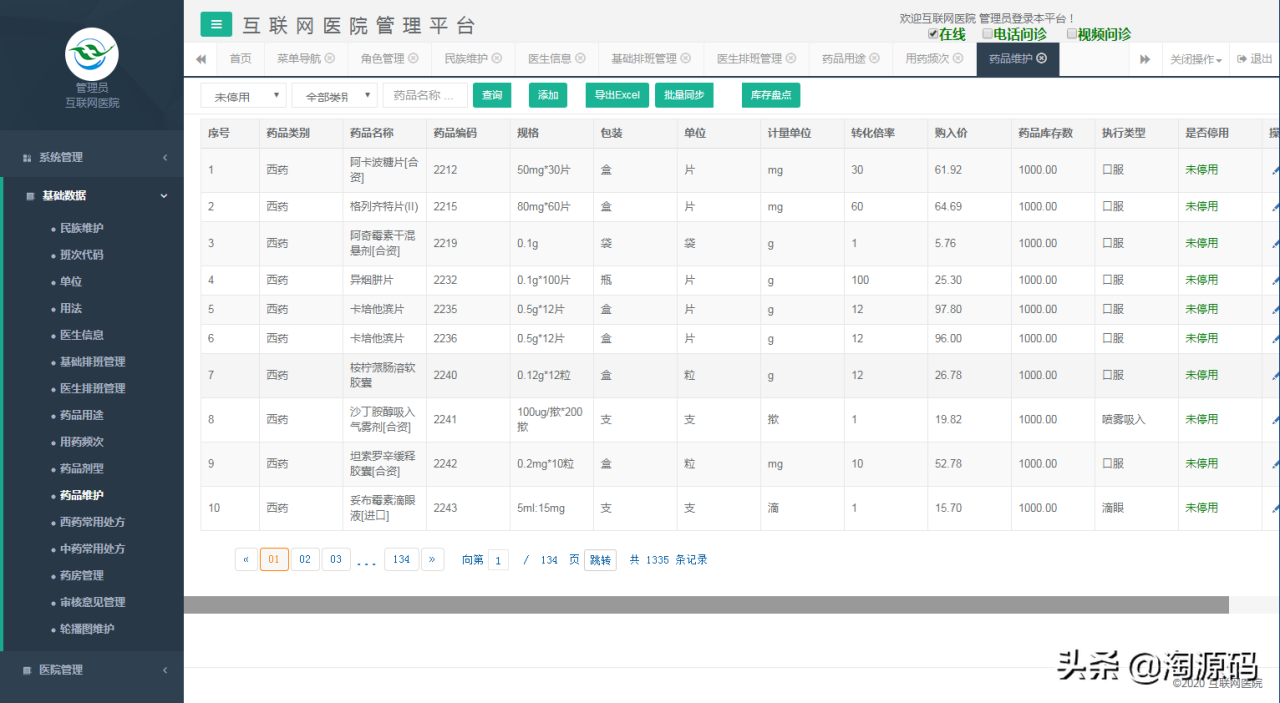Image resolution: width=1280 pixels, height=703 pixels.
Task: Close the active 药品维护 tab via x icon
Action: [1042, 59]
